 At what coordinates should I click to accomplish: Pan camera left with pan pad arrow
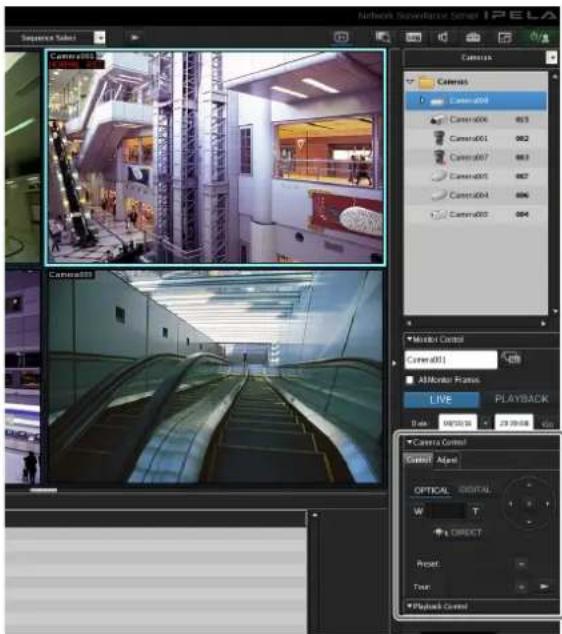pyautogui.click(x=510, y=504)
